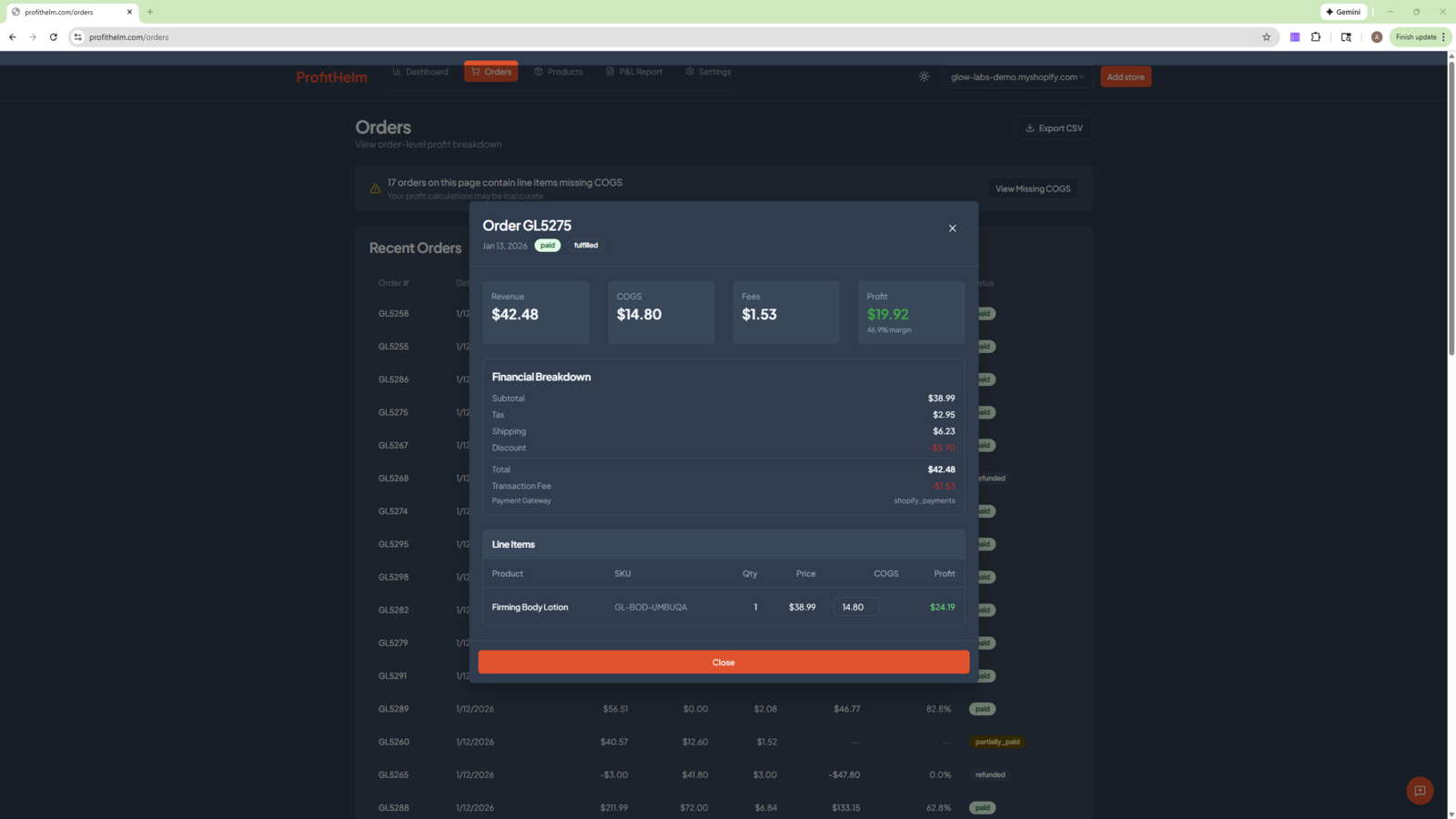Click the browser forward arrow

click(33, 37)
